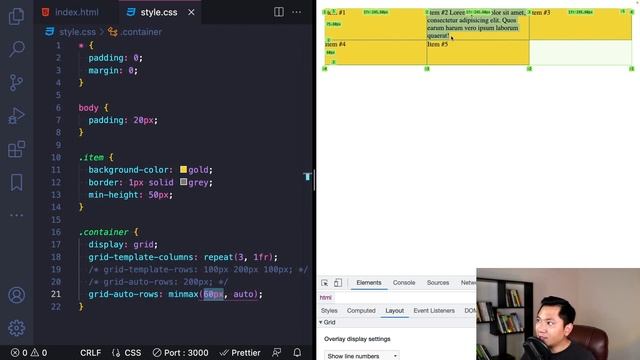Viewport: 640px width, 360px height.
Task: Switch to the DevTools Sources tab
Action: [438, 282]
